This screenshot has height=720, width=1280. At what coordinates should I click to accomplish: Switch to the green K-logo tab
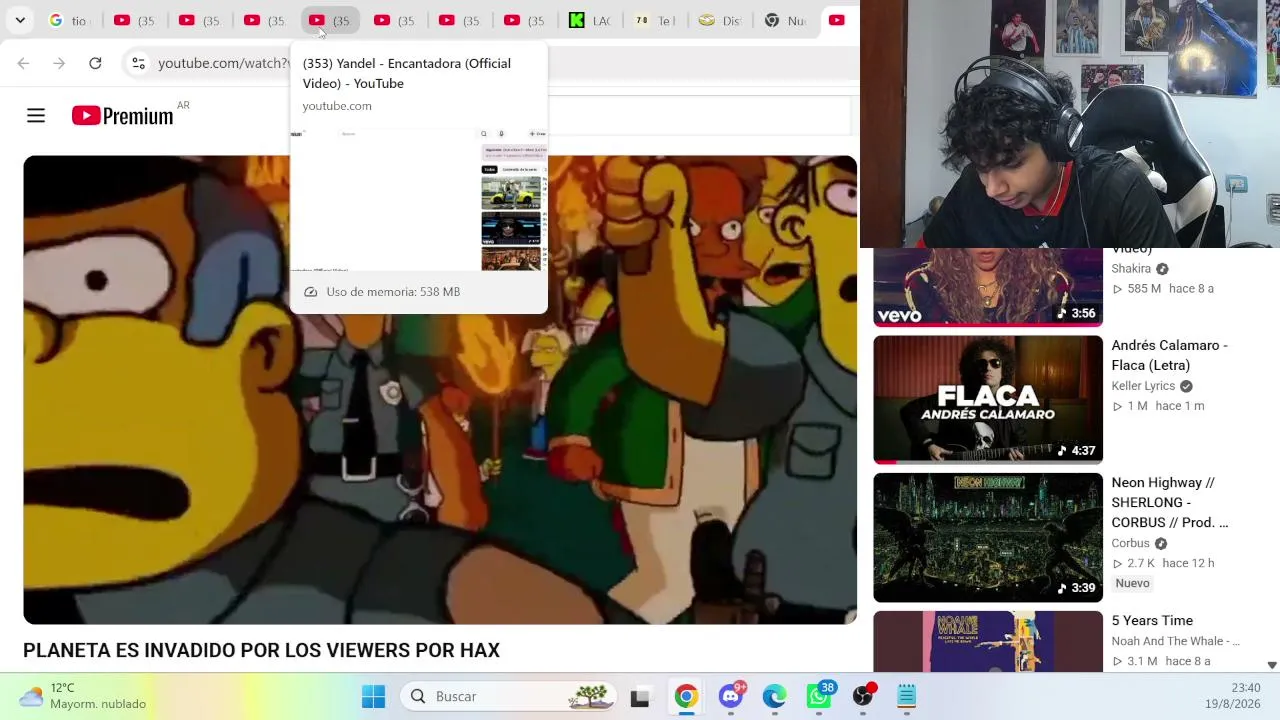coord(590,20)
